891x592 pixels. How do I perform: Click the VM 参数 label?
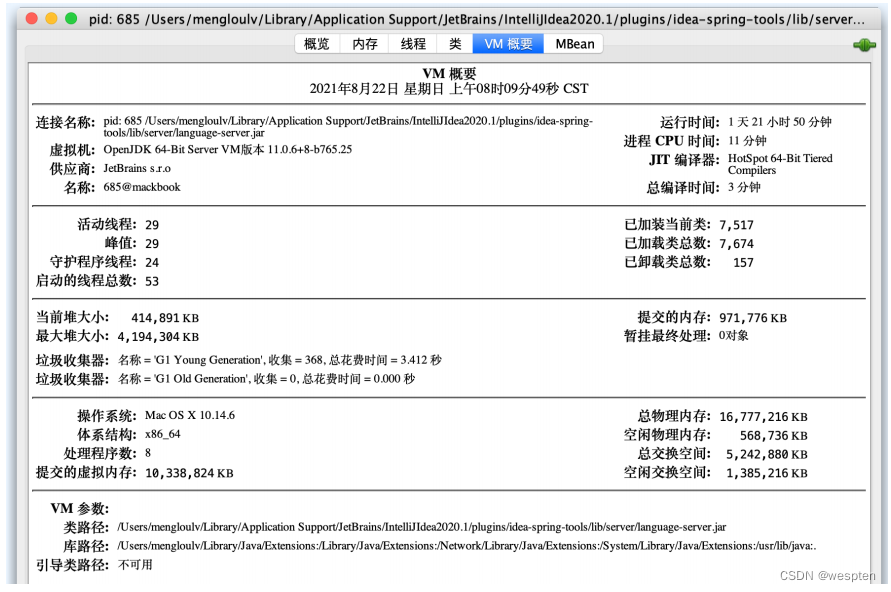[x=80, y=508]
